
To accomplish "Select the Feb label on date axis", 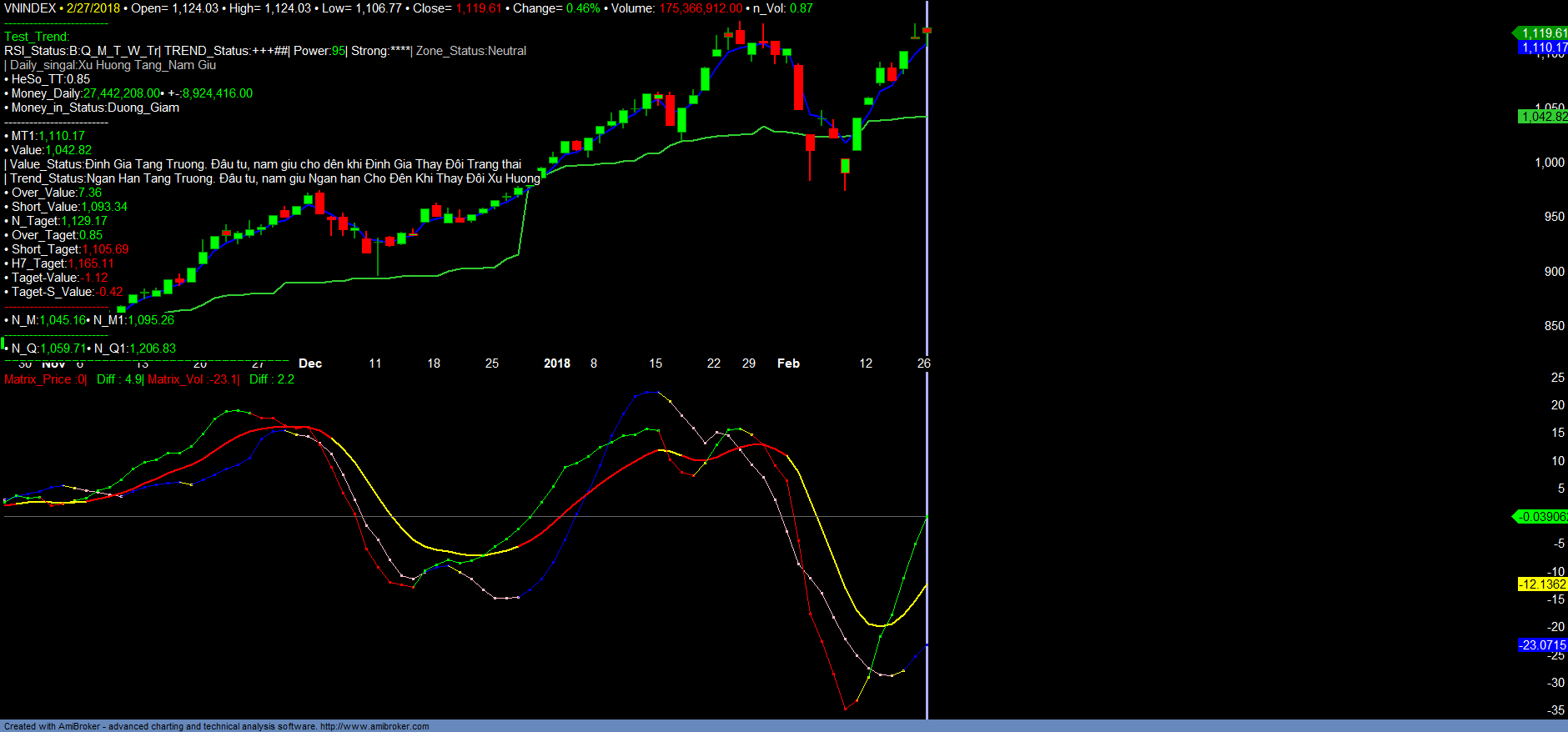I will [x=788, y=363].
